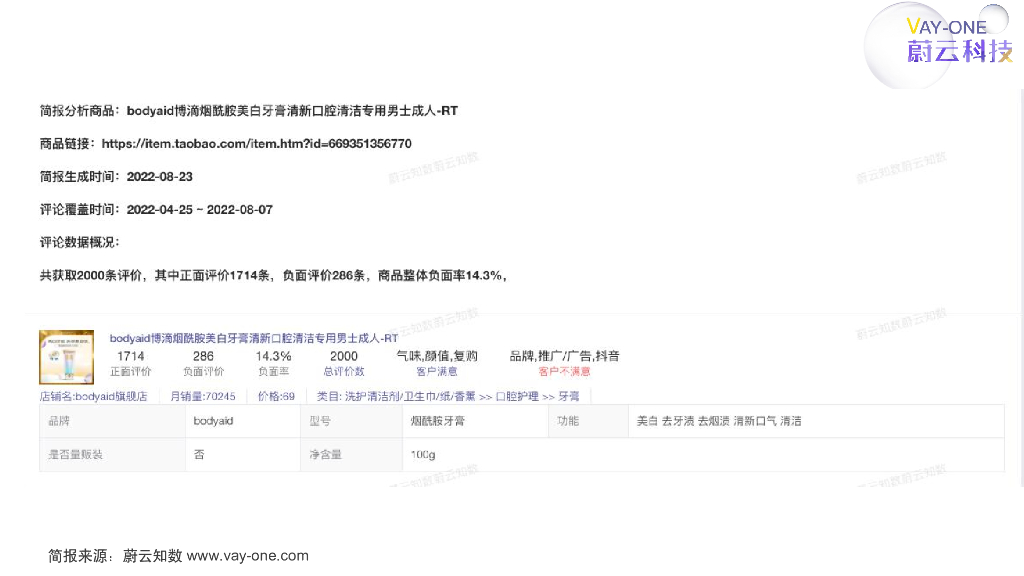Click store name bodyaid旗舰店
The width and height of the screenshot is (1024, 576).
pos(93,396)
